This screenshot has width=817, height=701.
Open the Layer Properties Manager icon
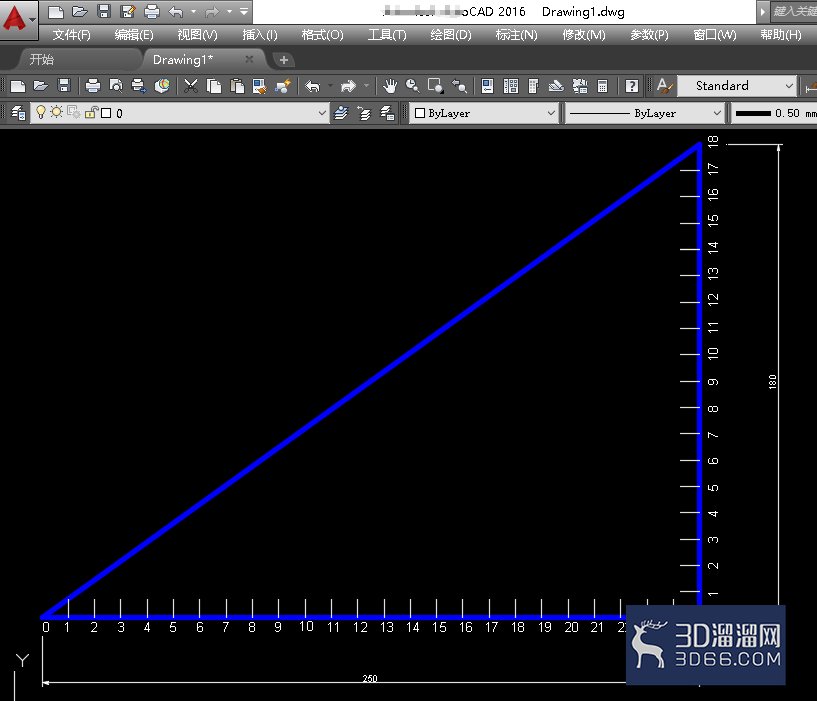pyautogui.click(x=19, y=113)
